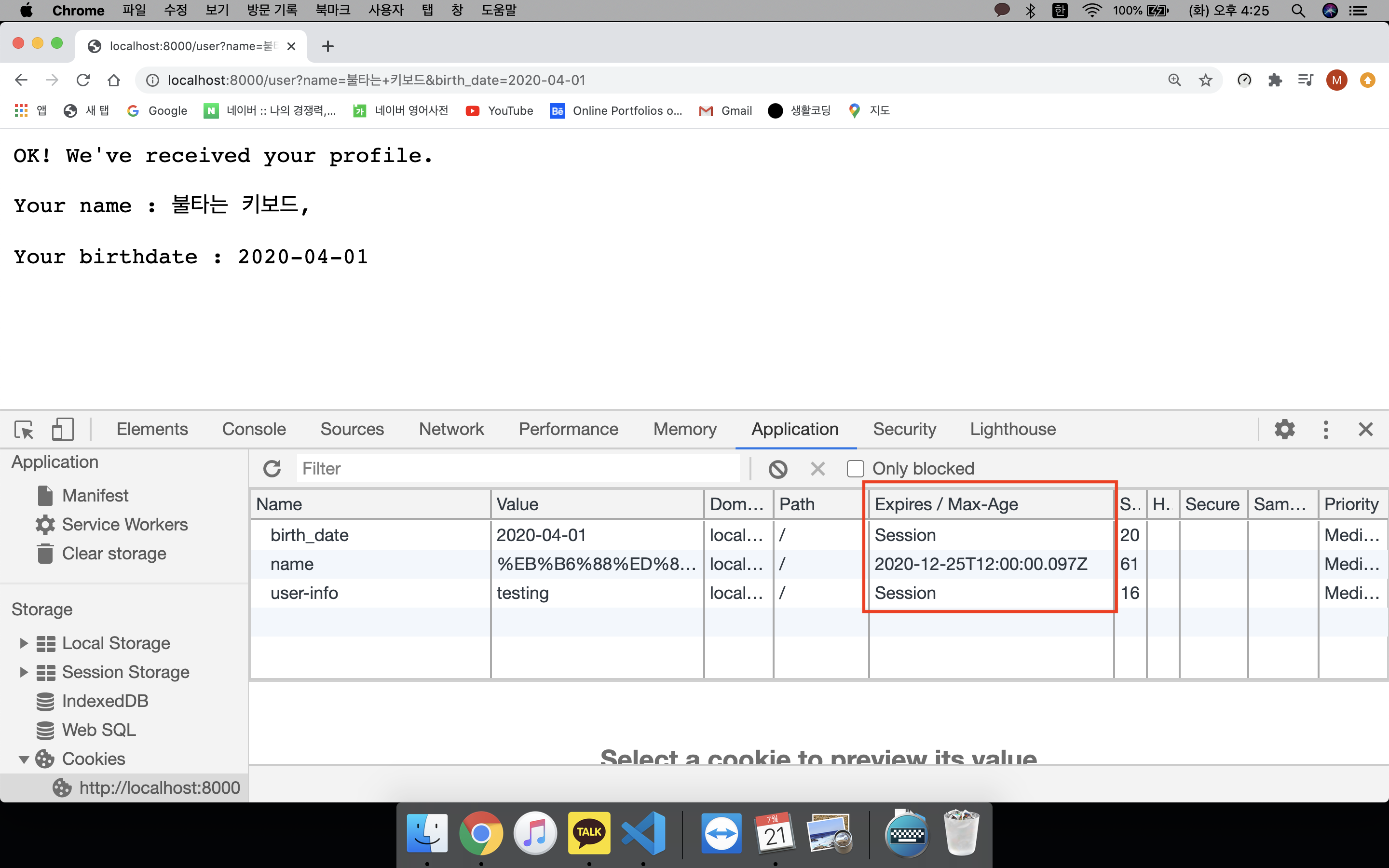
Task: Click the cookie Filter input field
Action: pos(517,468)
